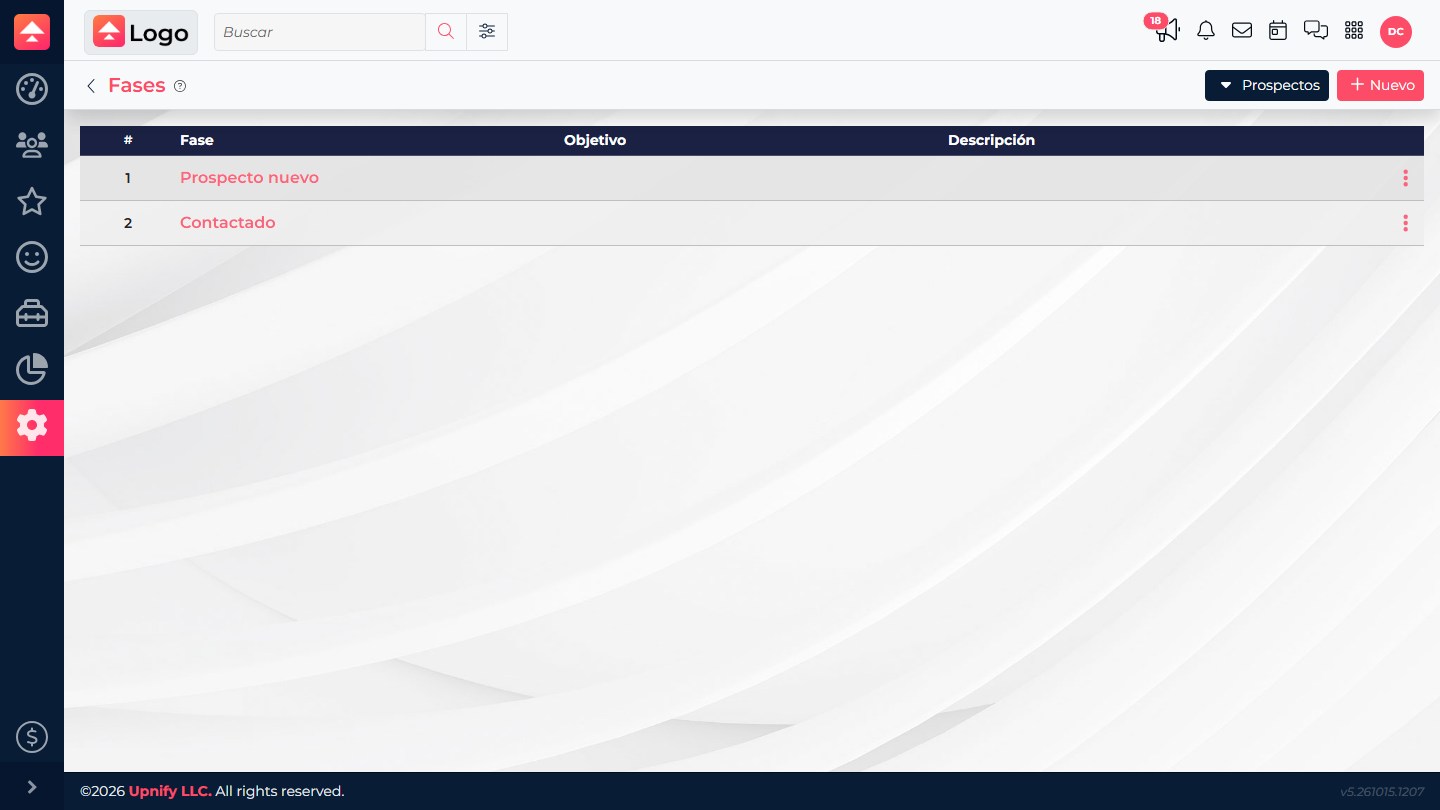Viewport: 1440px width, 810px height.
Task: Open the megaphone announcements icon
Action: click(1167, 31)
